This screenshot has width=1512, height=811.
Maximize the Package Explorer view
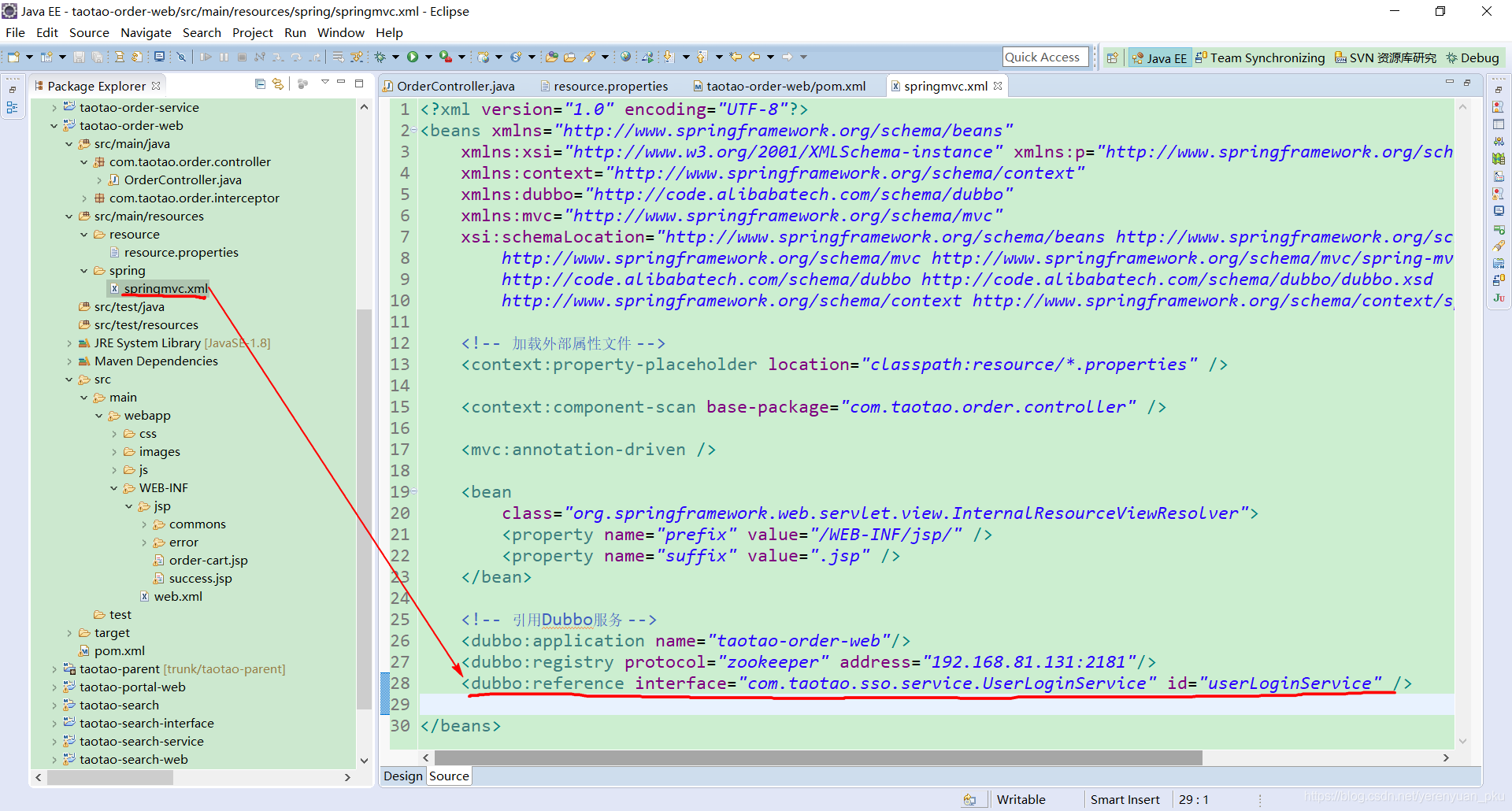[359, 83]
